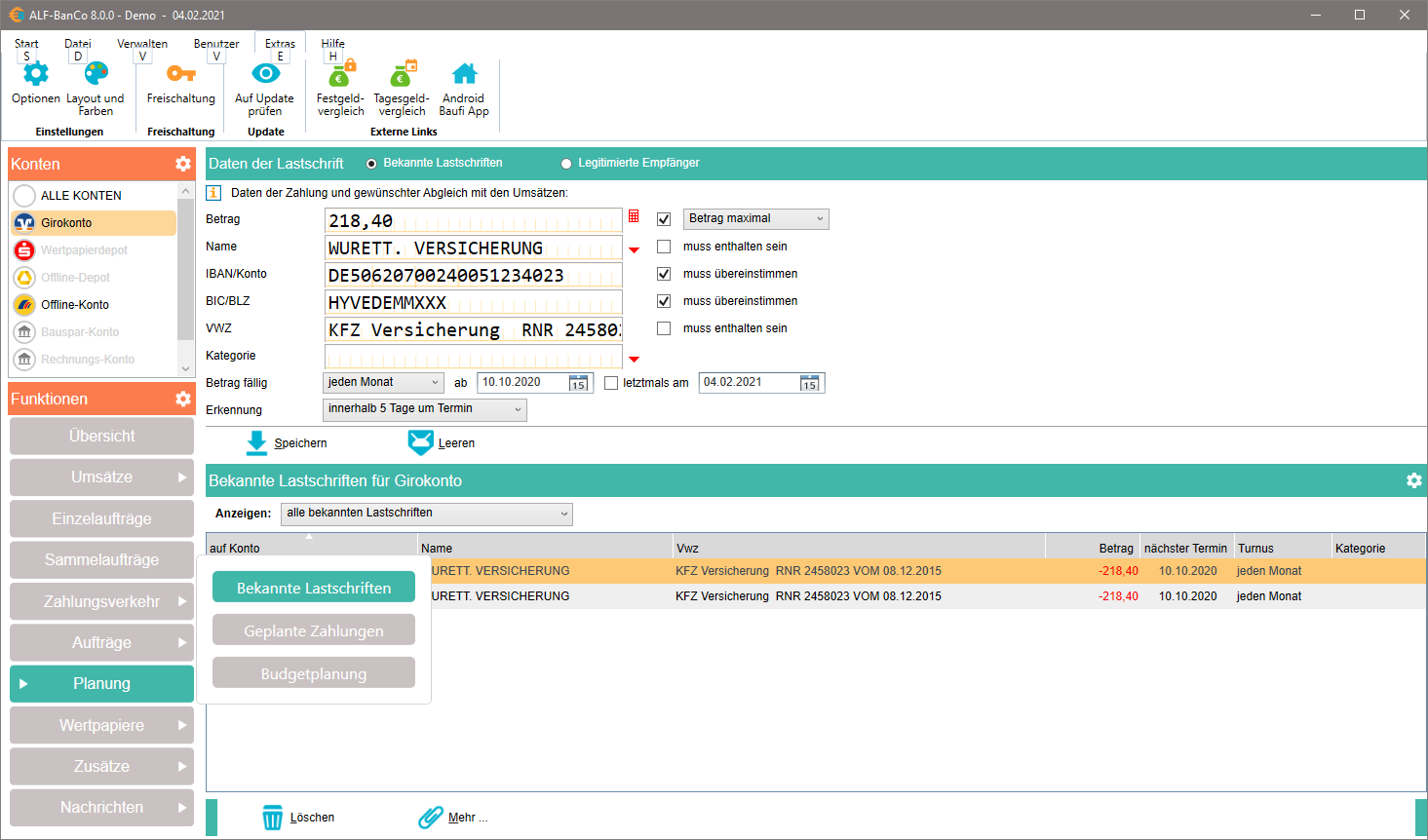The width and height of the screenshot is (1428, 840).
Task: Toggle the IBAN/Konto muss übereinstimmen checkbox
Action: tap(664, 274)
